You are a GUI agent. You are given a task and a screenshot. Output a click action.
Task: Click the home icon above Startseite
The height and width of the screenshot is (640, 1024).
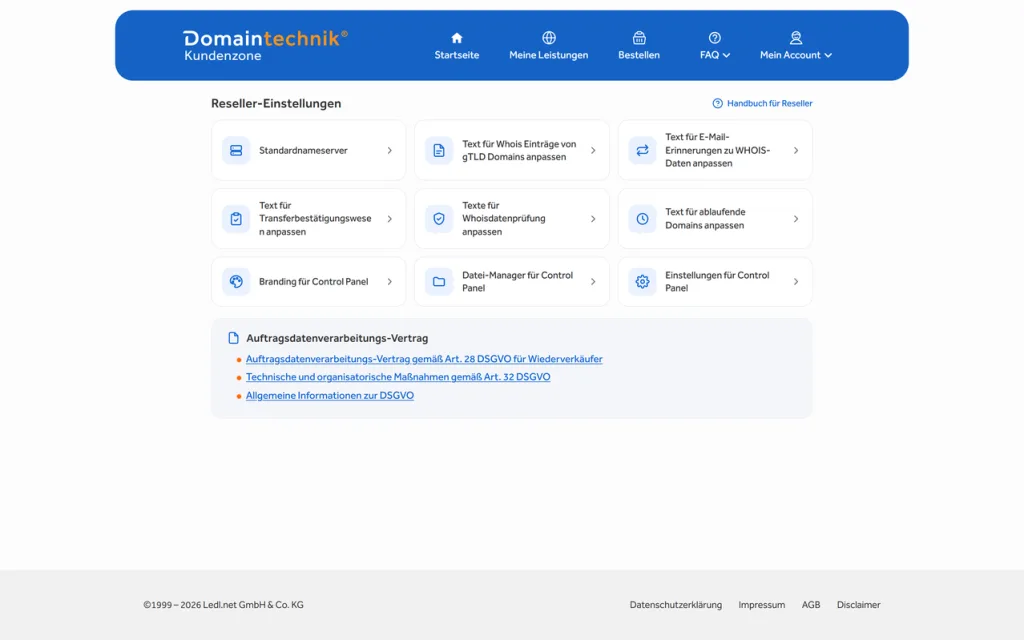(x=457, y=38)
